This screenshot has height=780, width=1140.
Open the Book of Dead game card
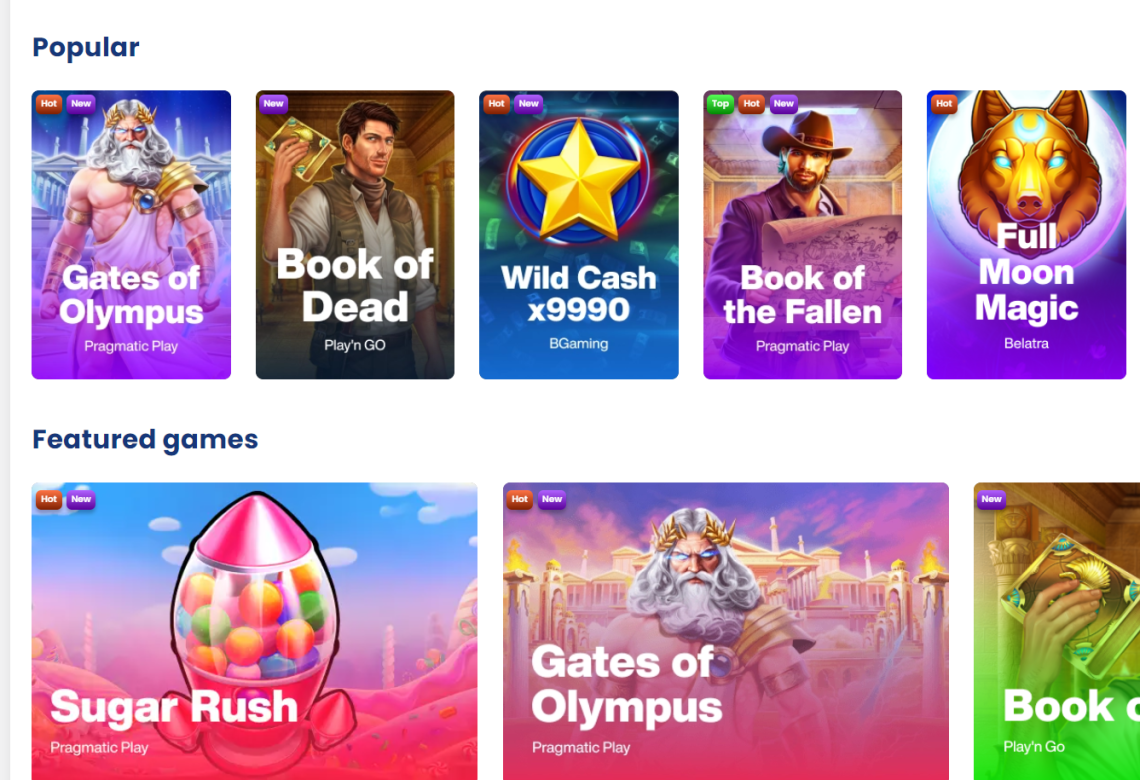(355, 234)
